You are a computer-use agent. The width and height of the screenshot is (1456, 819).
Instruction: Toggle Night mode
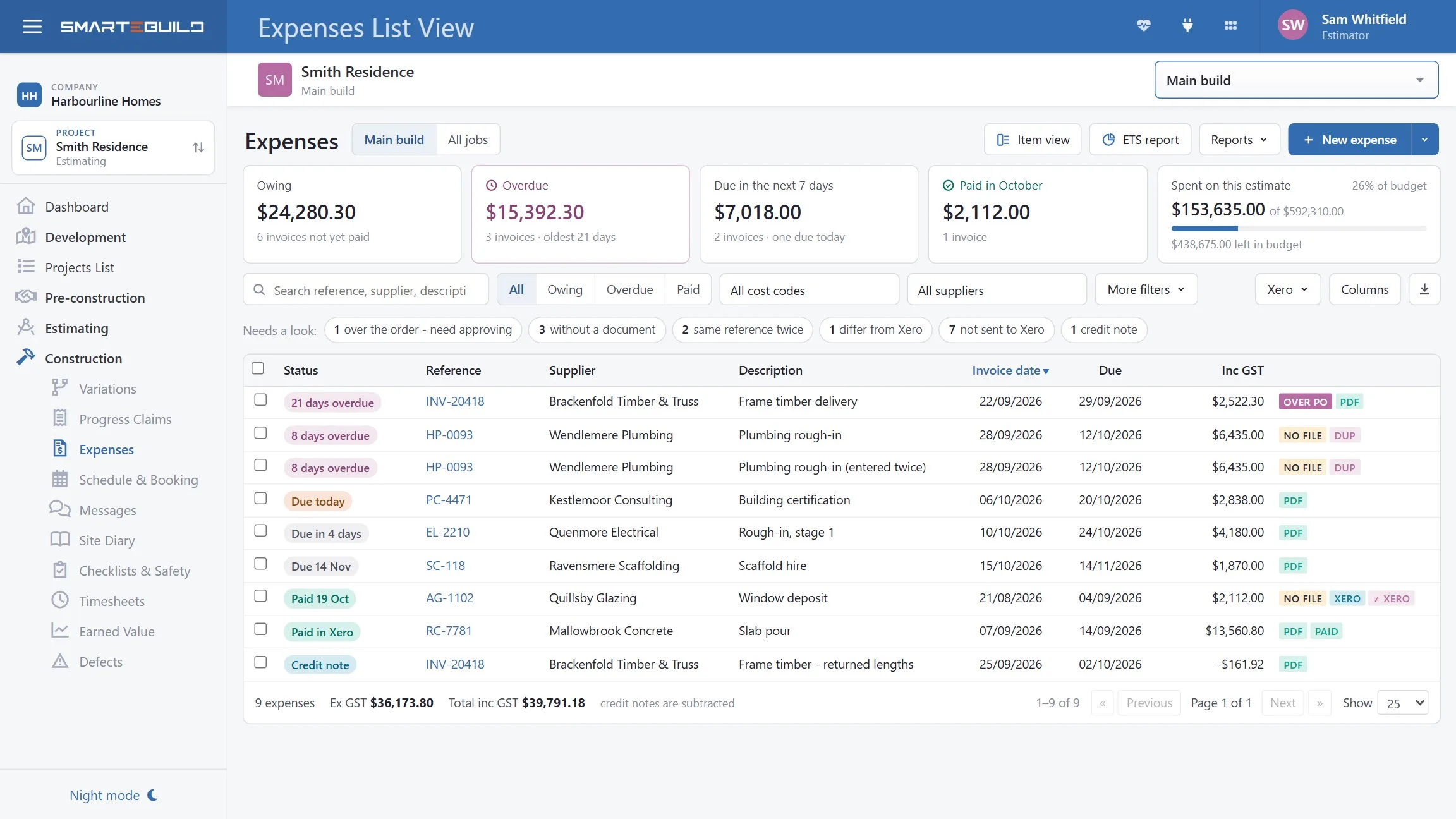pos(114,795)
